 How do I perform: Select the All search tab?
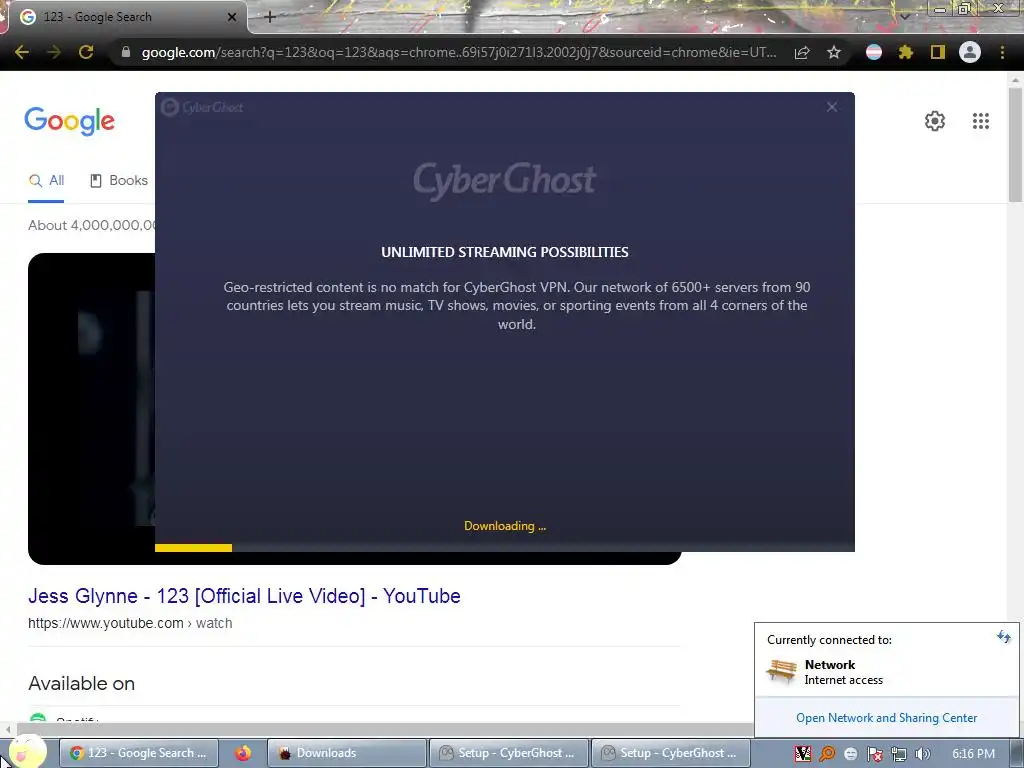click(46, 181)
